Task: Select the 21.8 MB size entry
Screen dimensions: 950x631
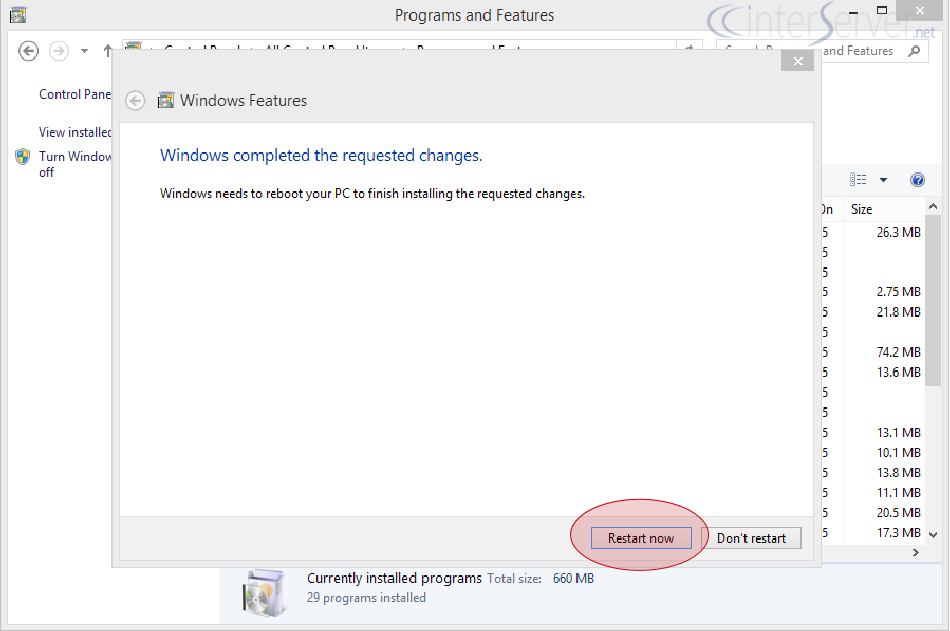Action: pos(899,312)
